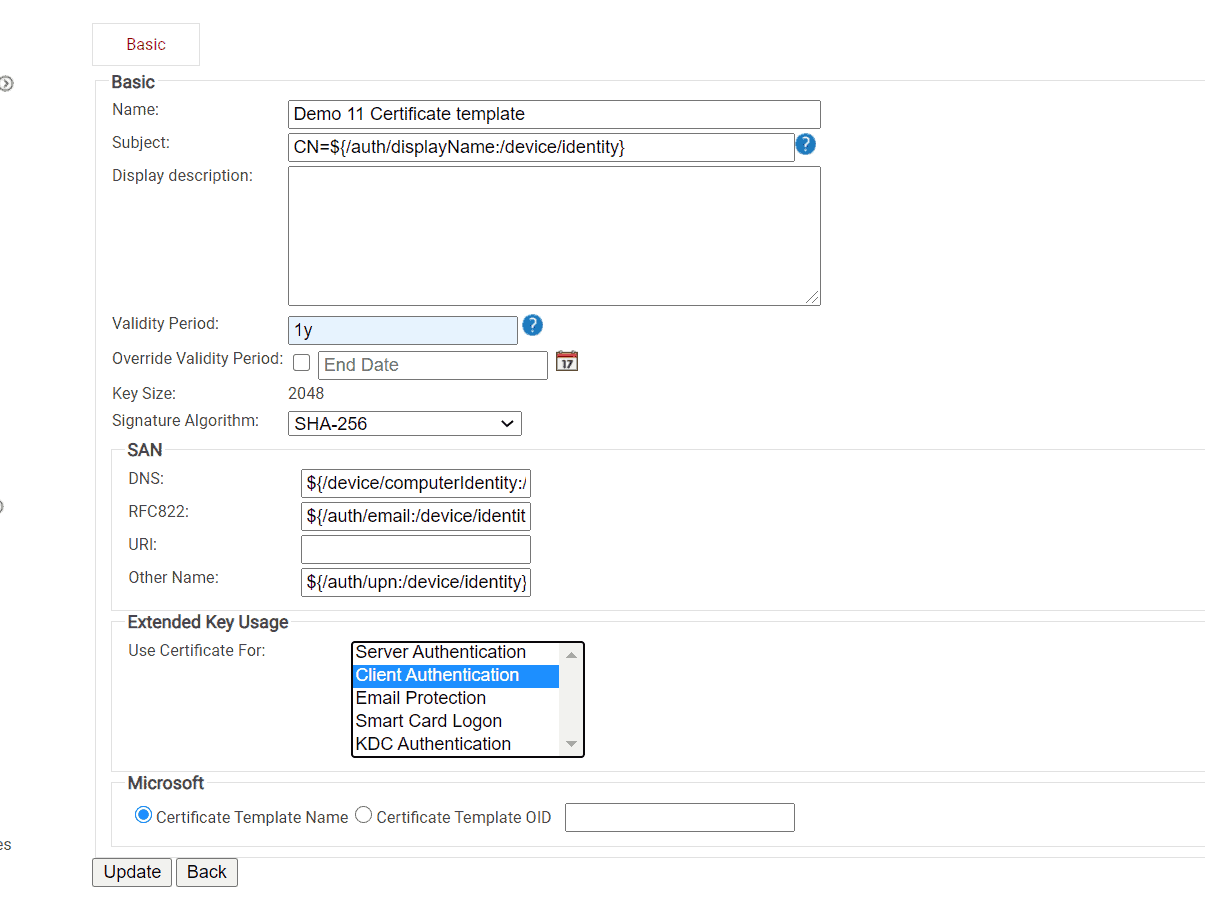Viewport: 1205px width, 898px height.
Task: Click the empty URI field
Action: (416, 549)
